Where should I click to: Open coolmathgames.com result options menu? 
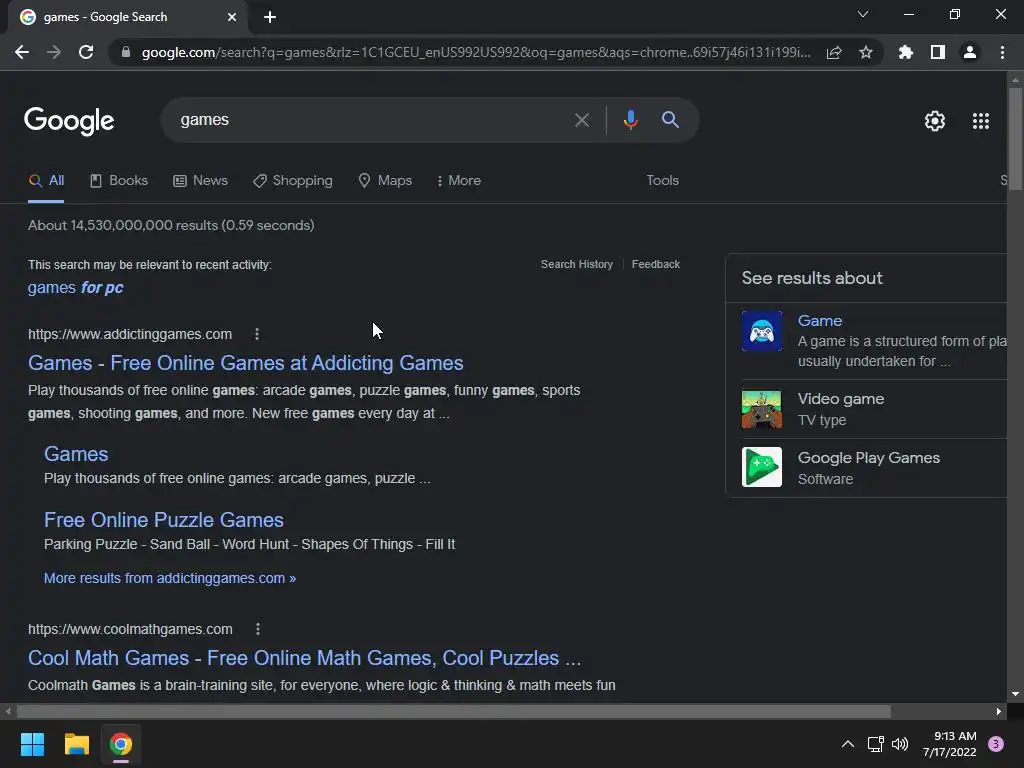pyautogui.click(x=258, y=630)
